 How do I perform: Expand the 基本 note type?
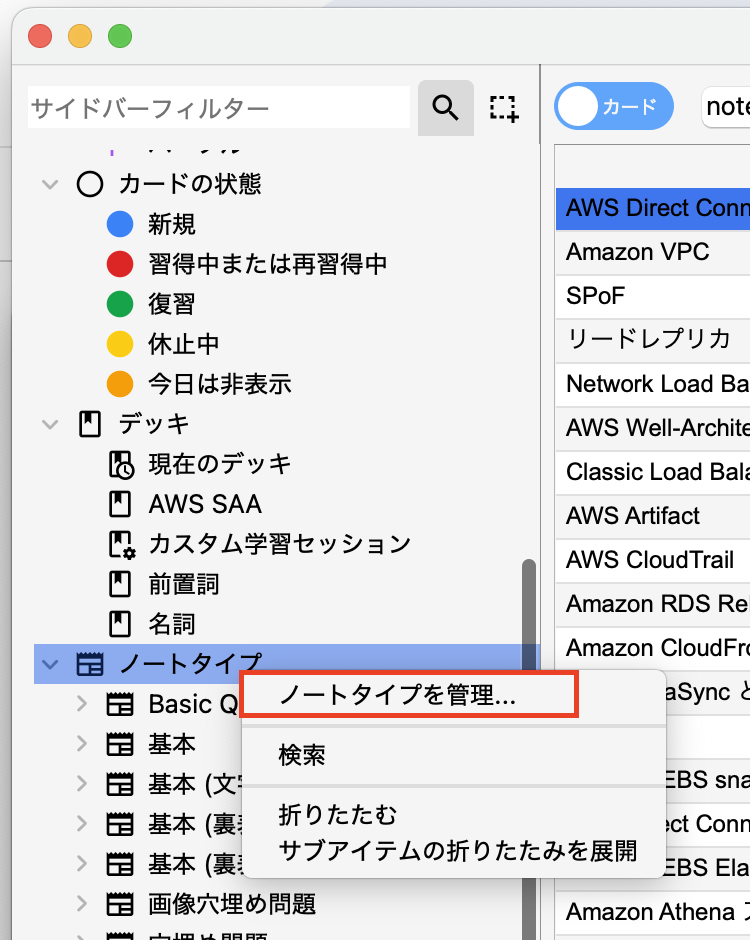tap(82, 744)
